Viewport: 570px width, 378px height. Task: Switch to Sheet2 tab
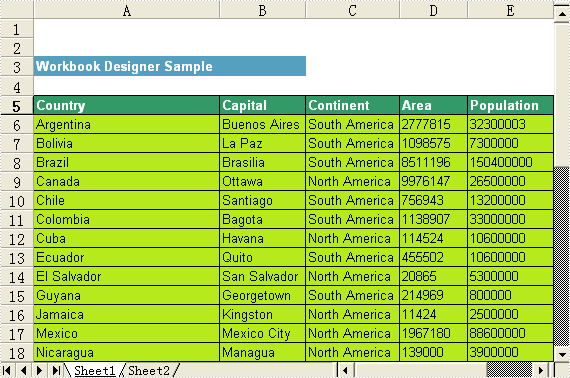149,370
